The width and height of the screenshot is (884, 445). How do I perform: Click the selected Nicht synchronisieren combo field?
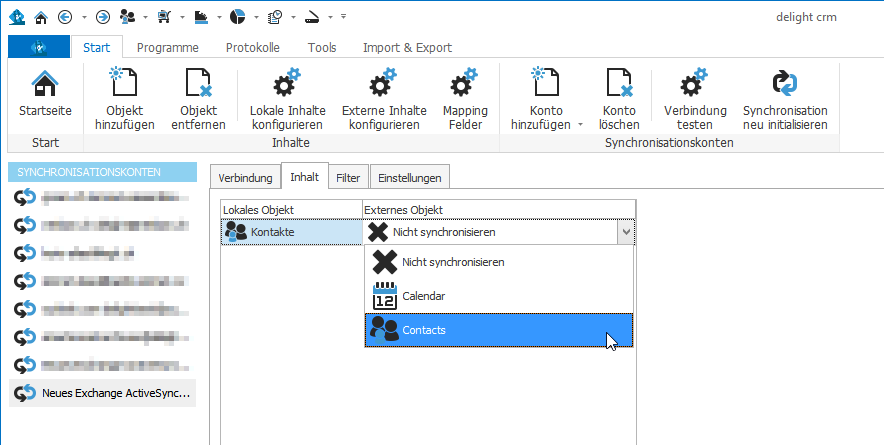tap(490, 232)
